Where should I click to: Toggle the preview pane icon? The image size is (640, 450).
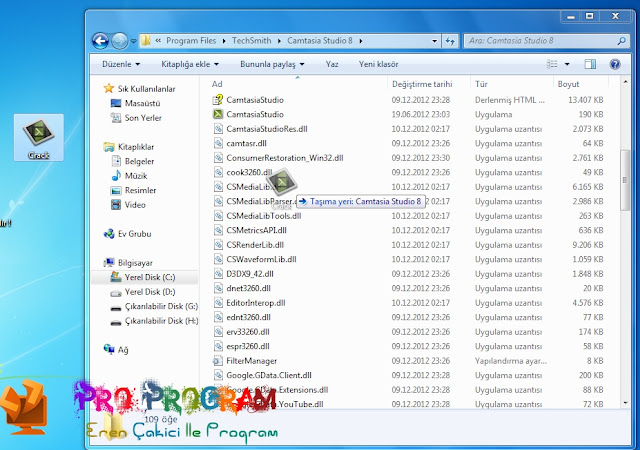tap(590, 64)
